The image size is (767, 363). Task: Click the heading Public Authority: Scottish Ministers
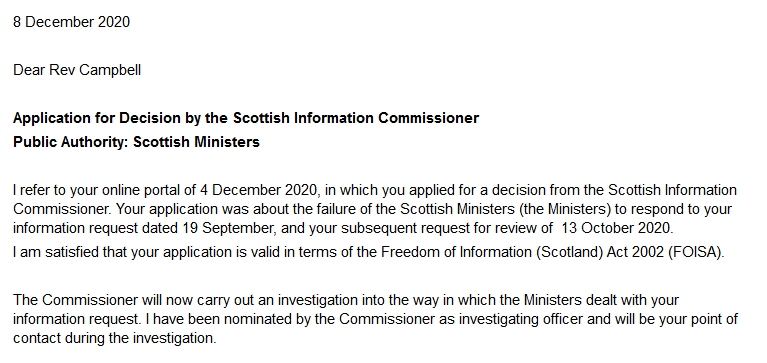(x=136, y=142)
